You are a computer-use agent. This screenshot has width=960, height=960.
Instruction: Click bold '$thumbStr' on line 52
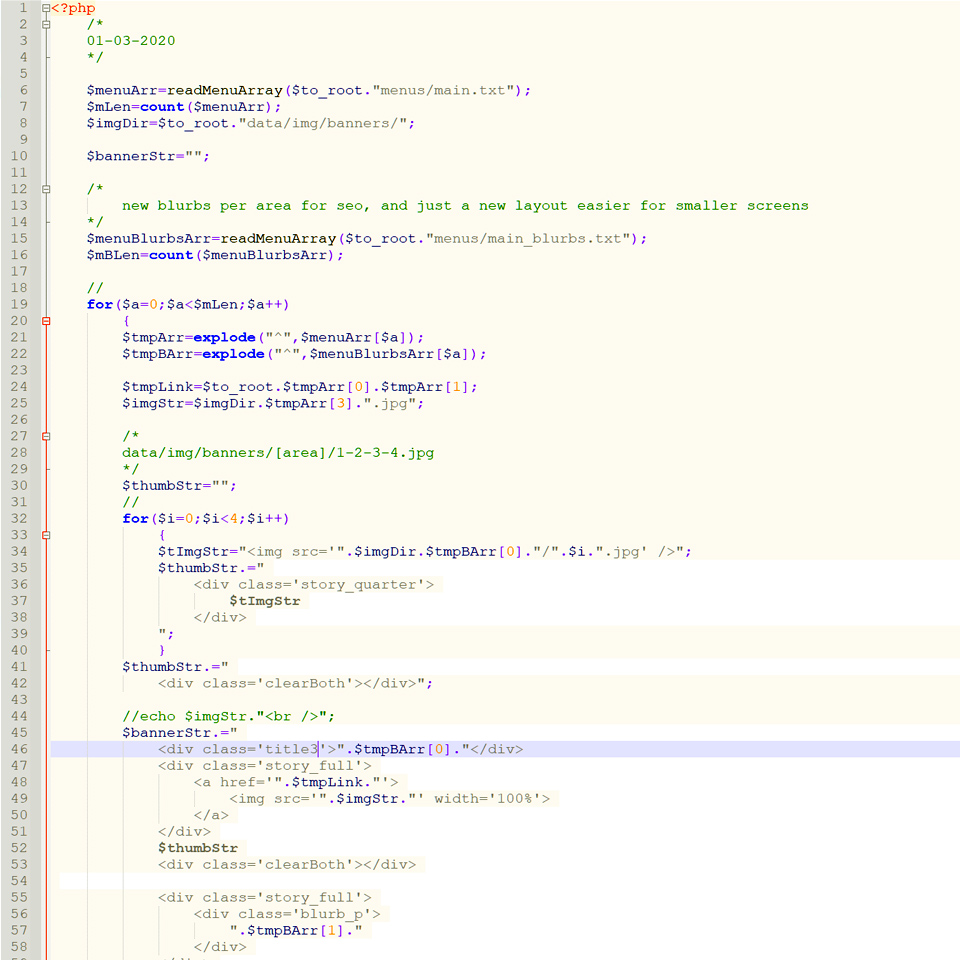tap(198, 848)
